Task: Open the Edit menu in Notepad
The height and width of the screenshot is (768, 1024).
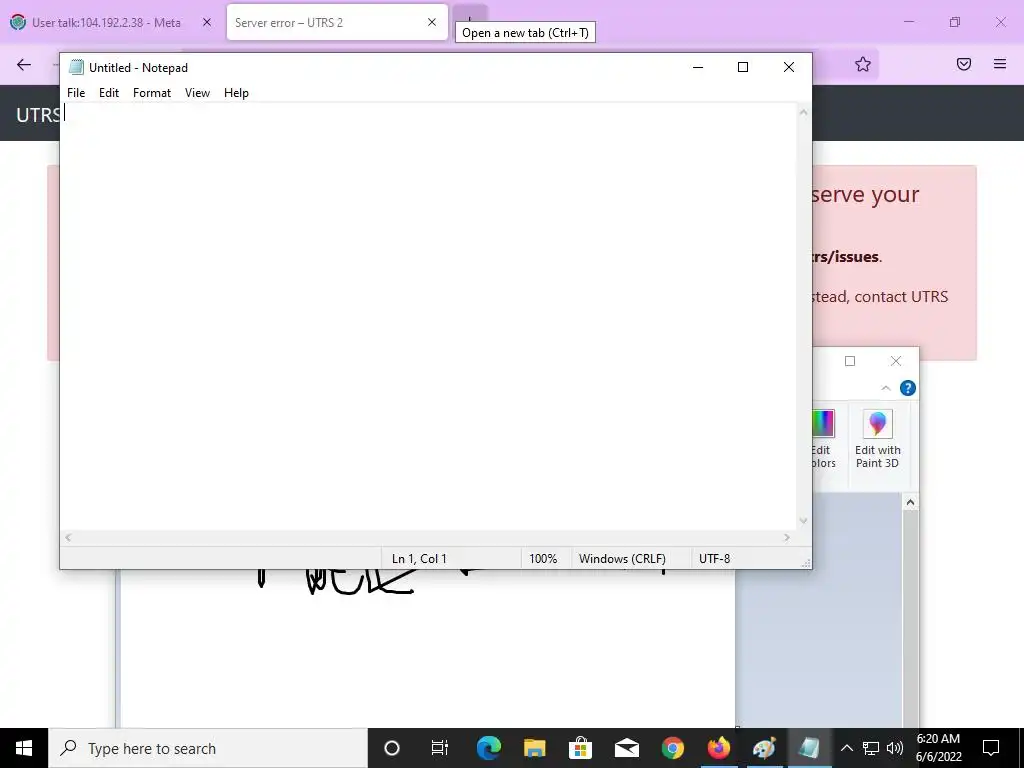Action: coord(108,93)
